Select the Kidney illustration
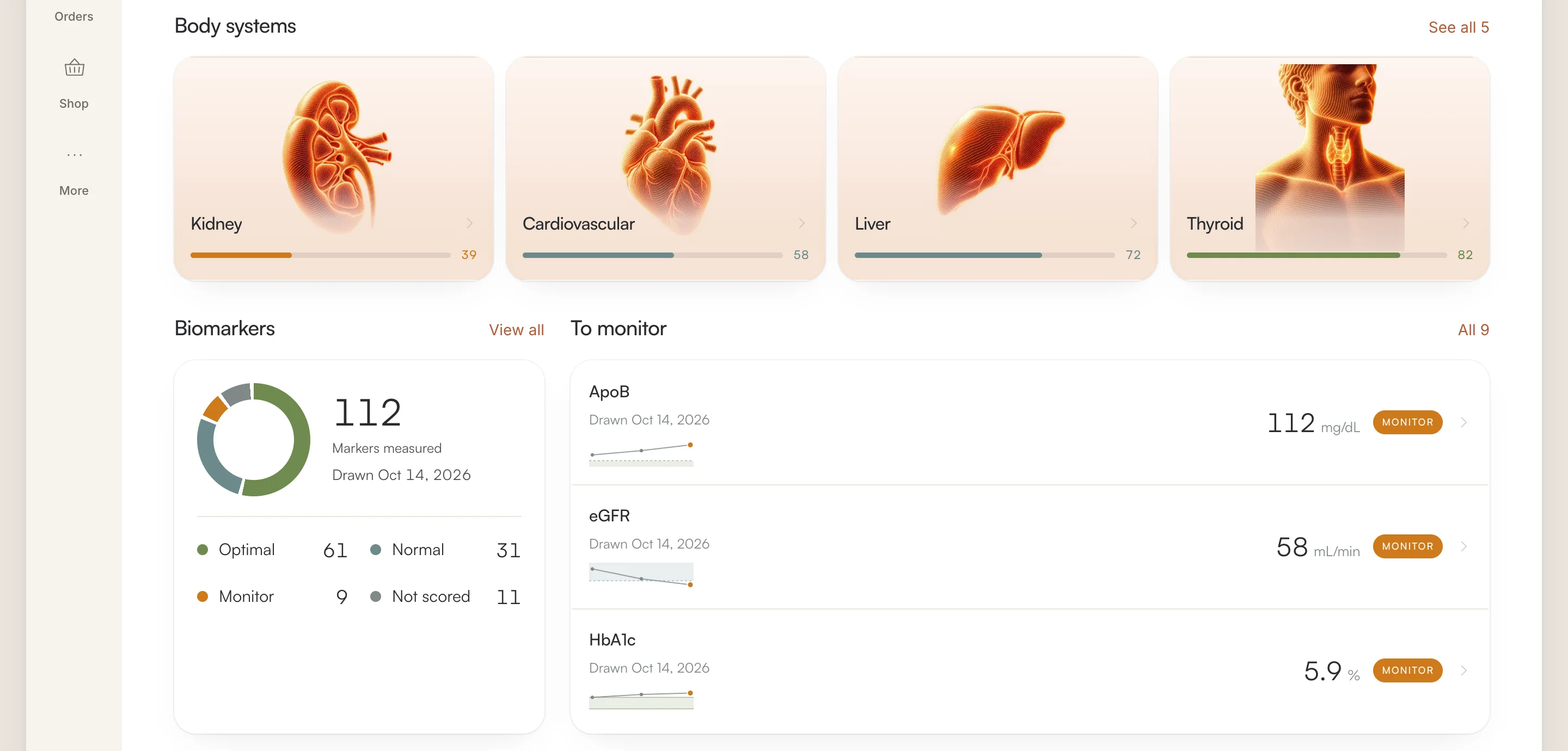Screen dimensions: 1568x751 336,156
